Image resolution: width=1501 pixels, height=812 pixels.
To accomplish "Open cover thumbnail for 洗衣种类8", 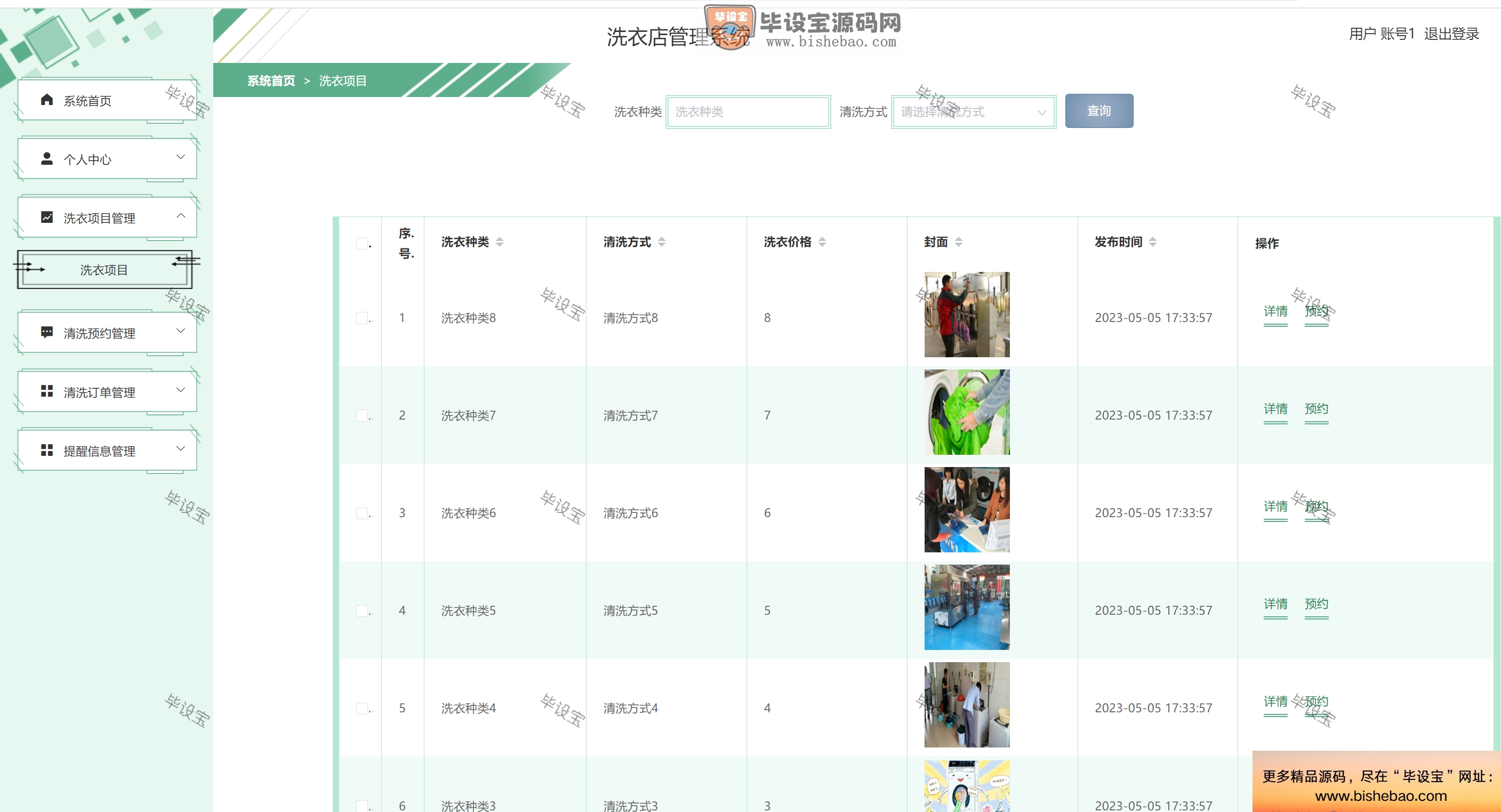I will point(967,315).
